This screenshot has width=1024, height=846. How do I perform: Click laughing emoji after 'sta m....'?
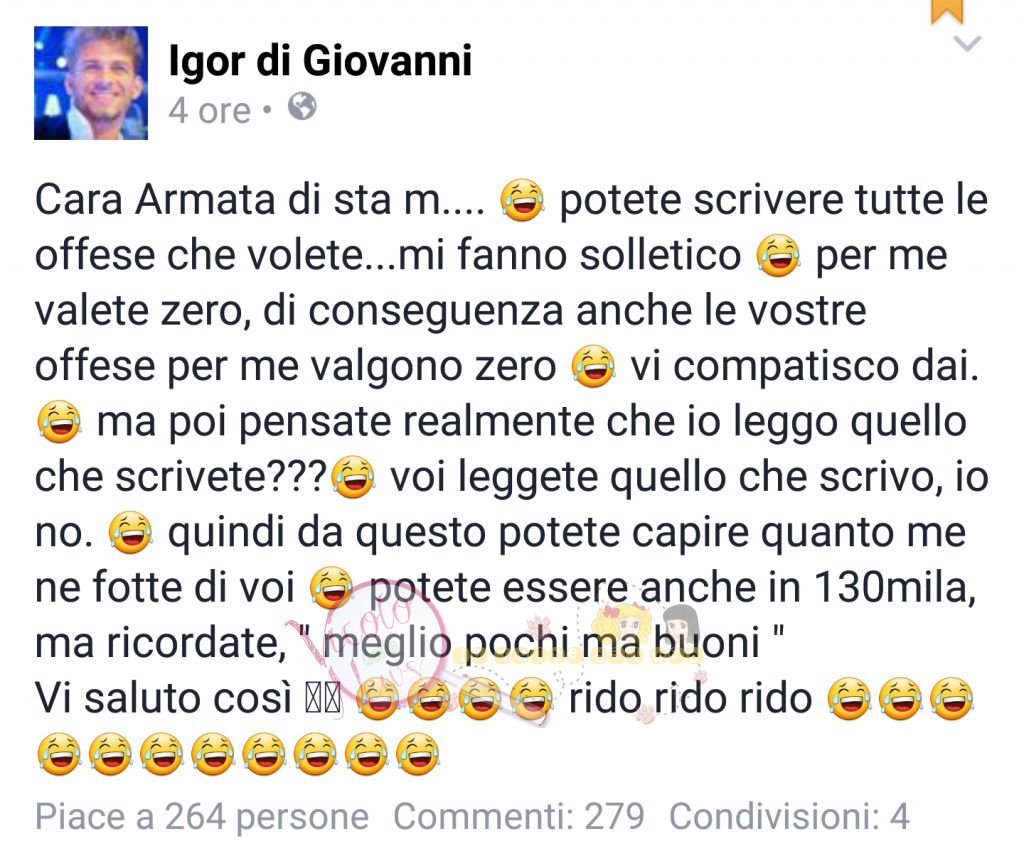522,201
